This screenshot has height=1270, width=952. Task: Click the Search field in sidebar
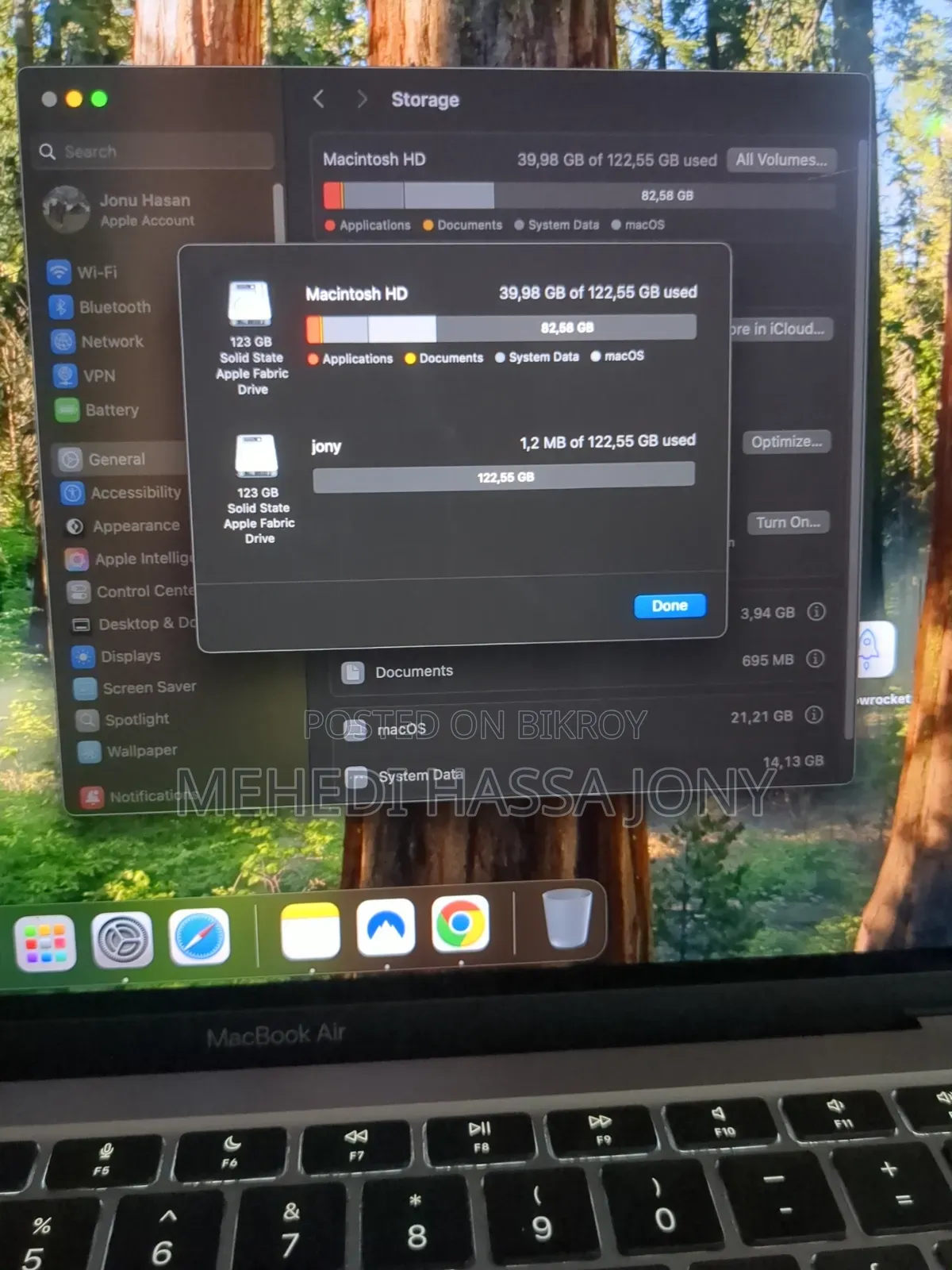click(x=155, y=152)
